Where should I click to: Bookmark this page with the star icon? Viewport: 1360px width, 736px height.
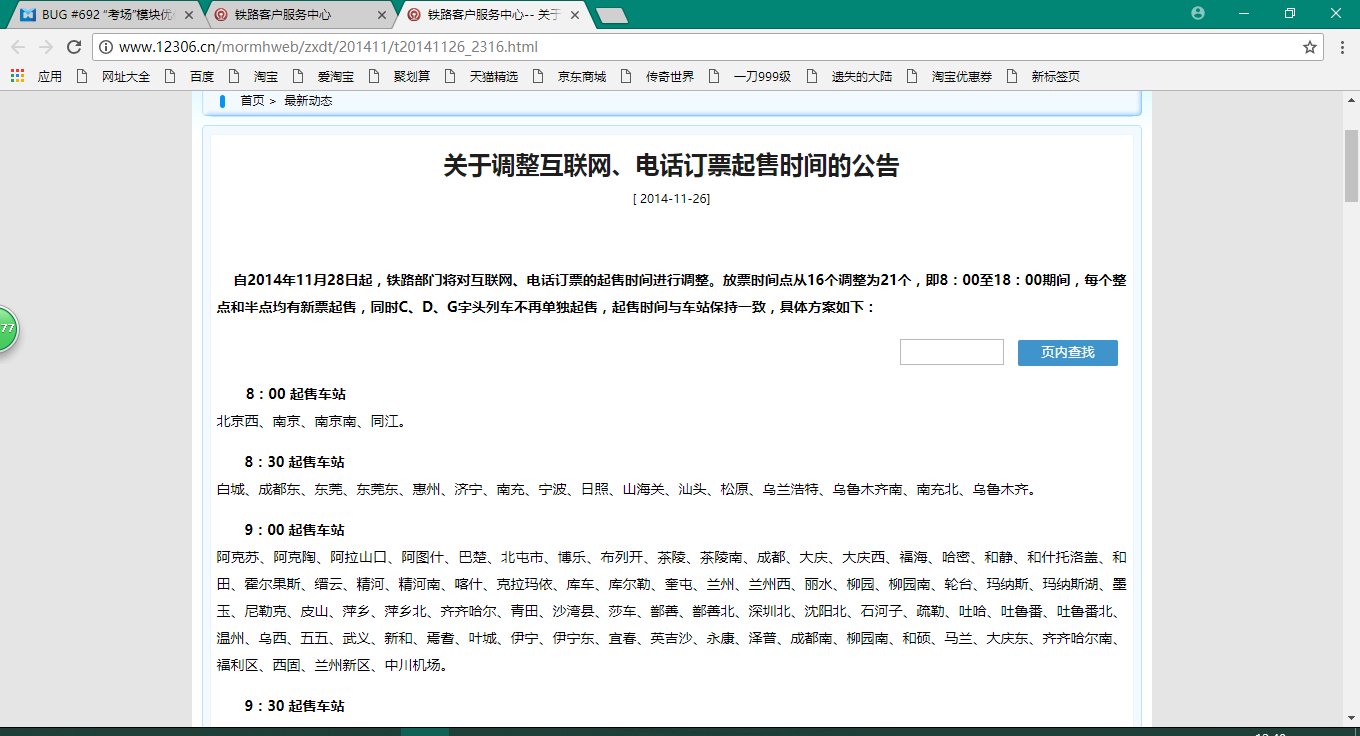point(1309,47)
